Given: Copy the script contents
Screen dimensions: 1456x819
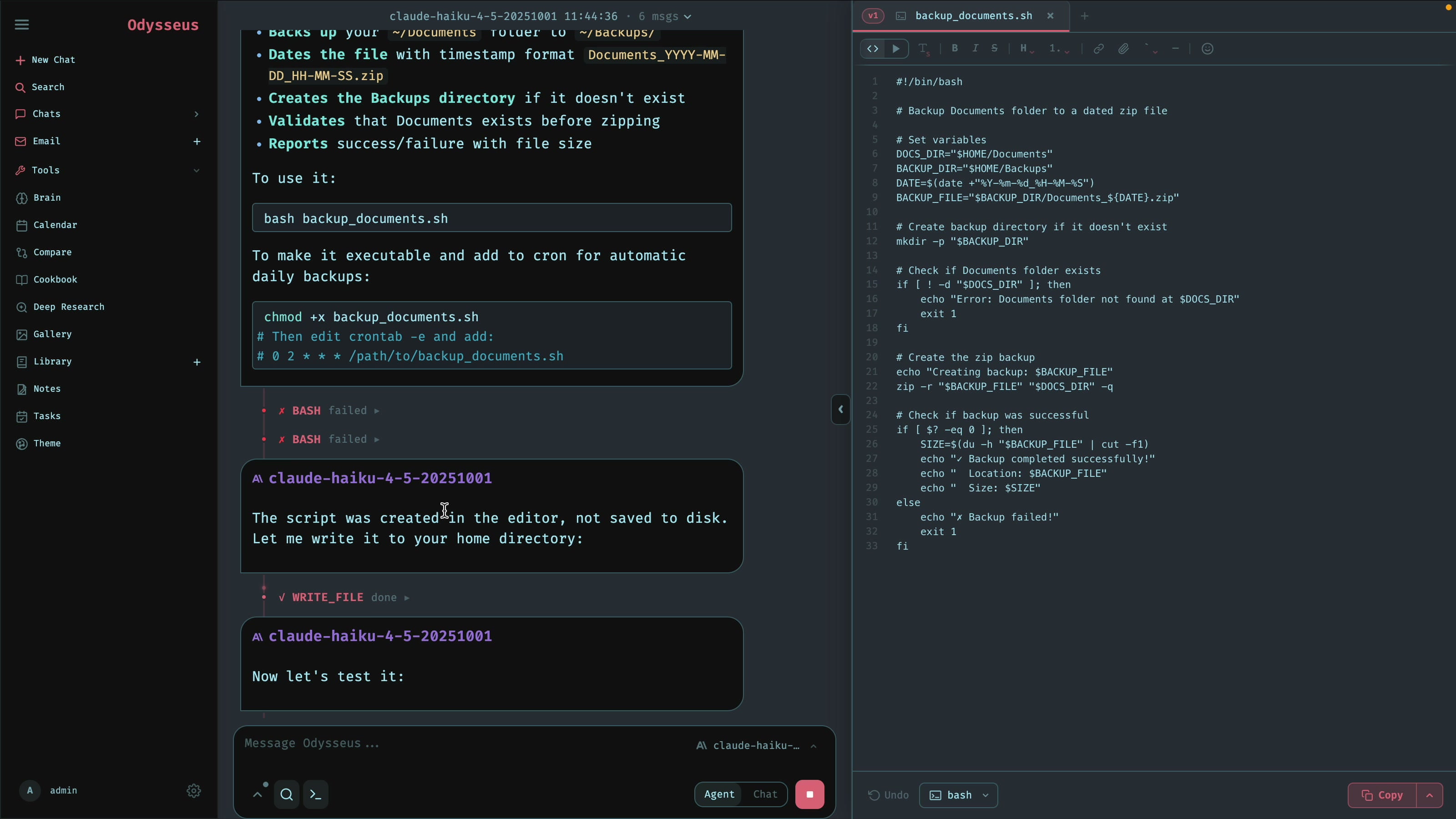Looking at the screenshot, I should click(x=1383, y=795).
